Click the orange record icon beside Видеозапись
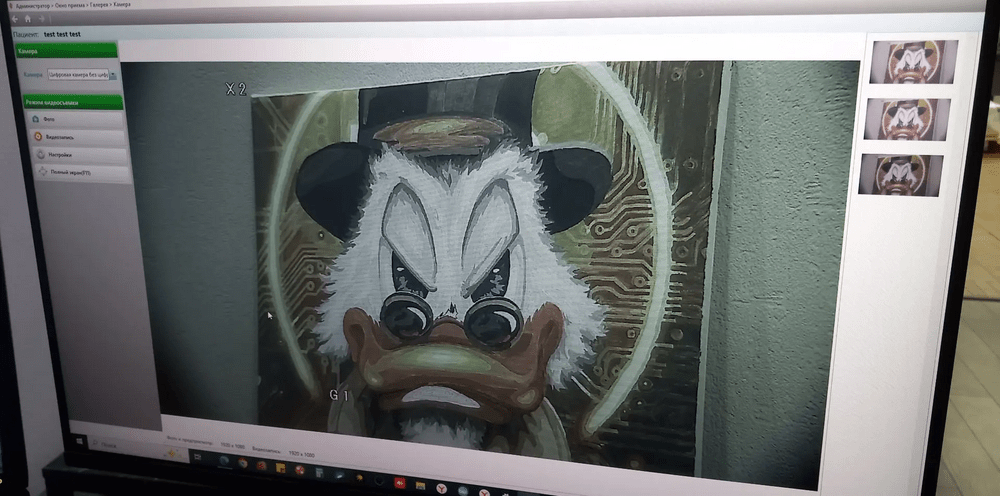Image resolution: width=1000 pixels, height=496 pixels. 38,136
